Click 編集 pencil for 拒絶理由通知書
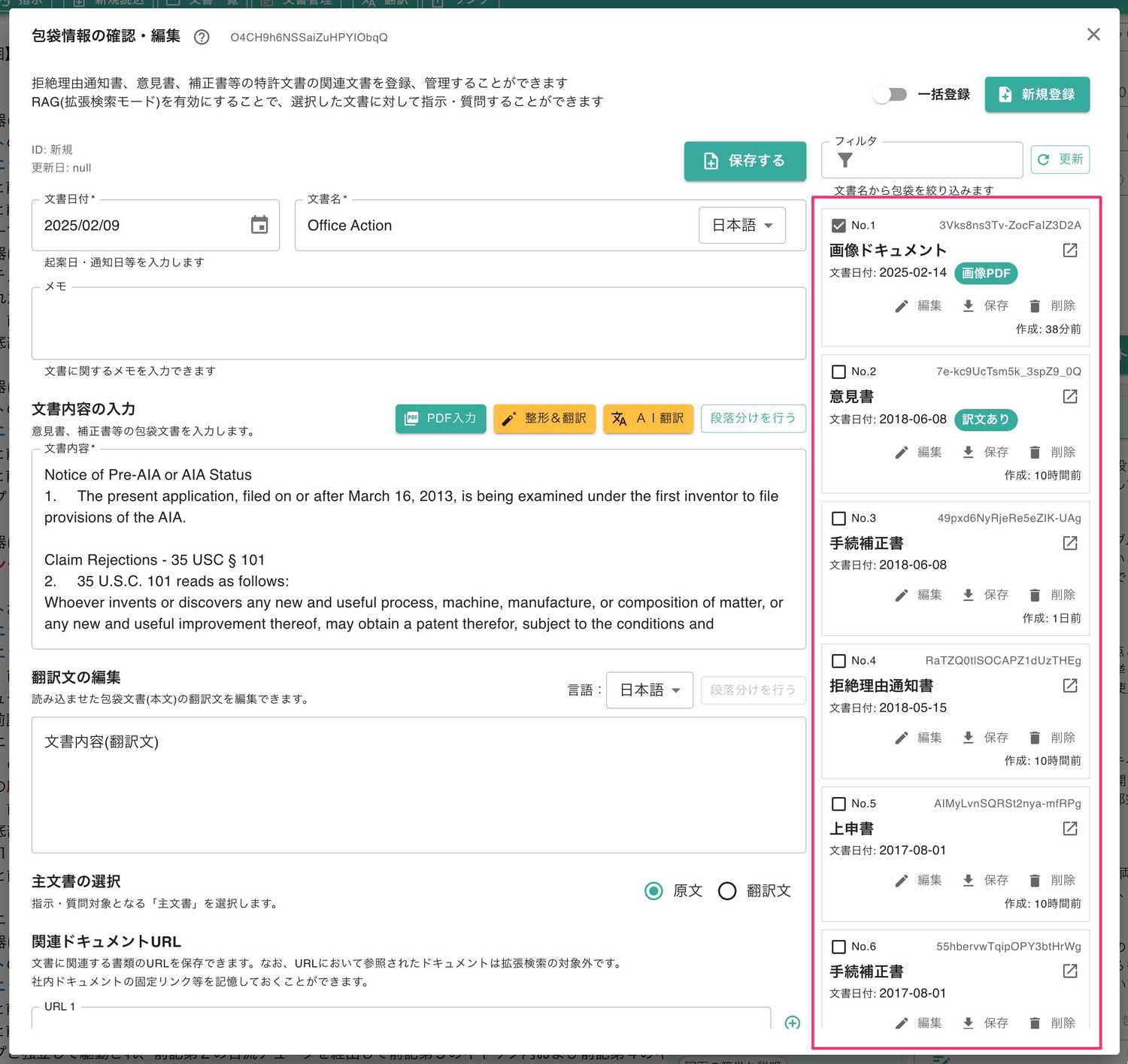Screen dimensions: 1128x1064 tap(918, 738)
